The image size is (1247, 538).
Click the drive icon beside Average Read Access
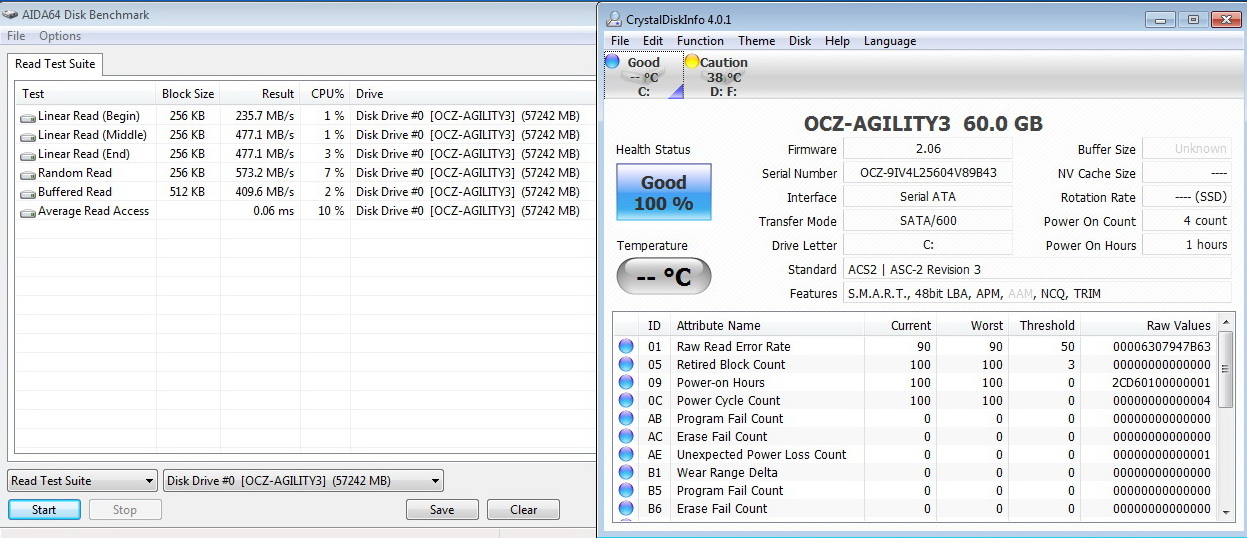28,212
